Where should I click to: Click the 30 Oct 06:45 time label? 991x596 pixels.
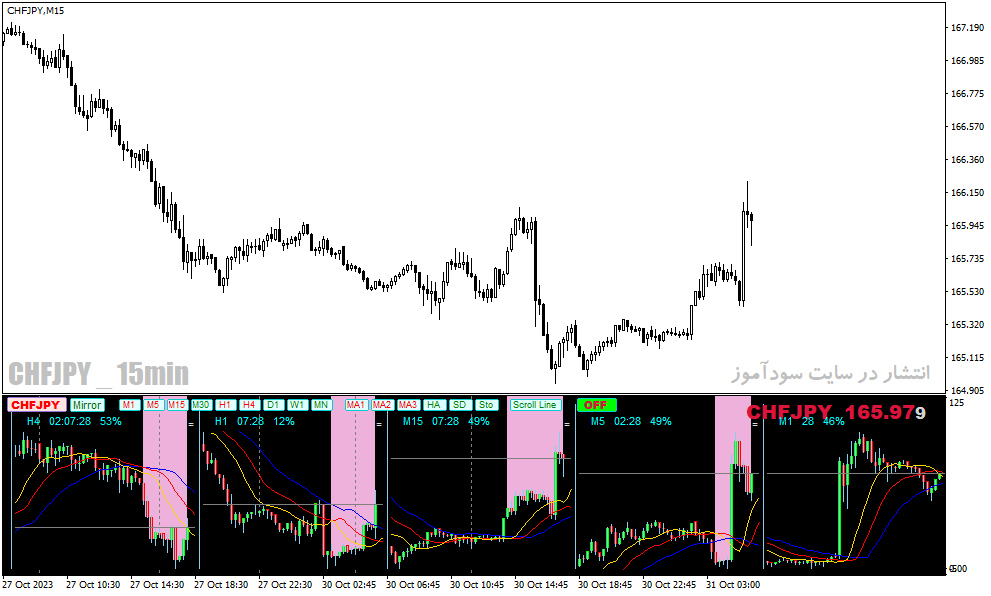coord(413,585)
